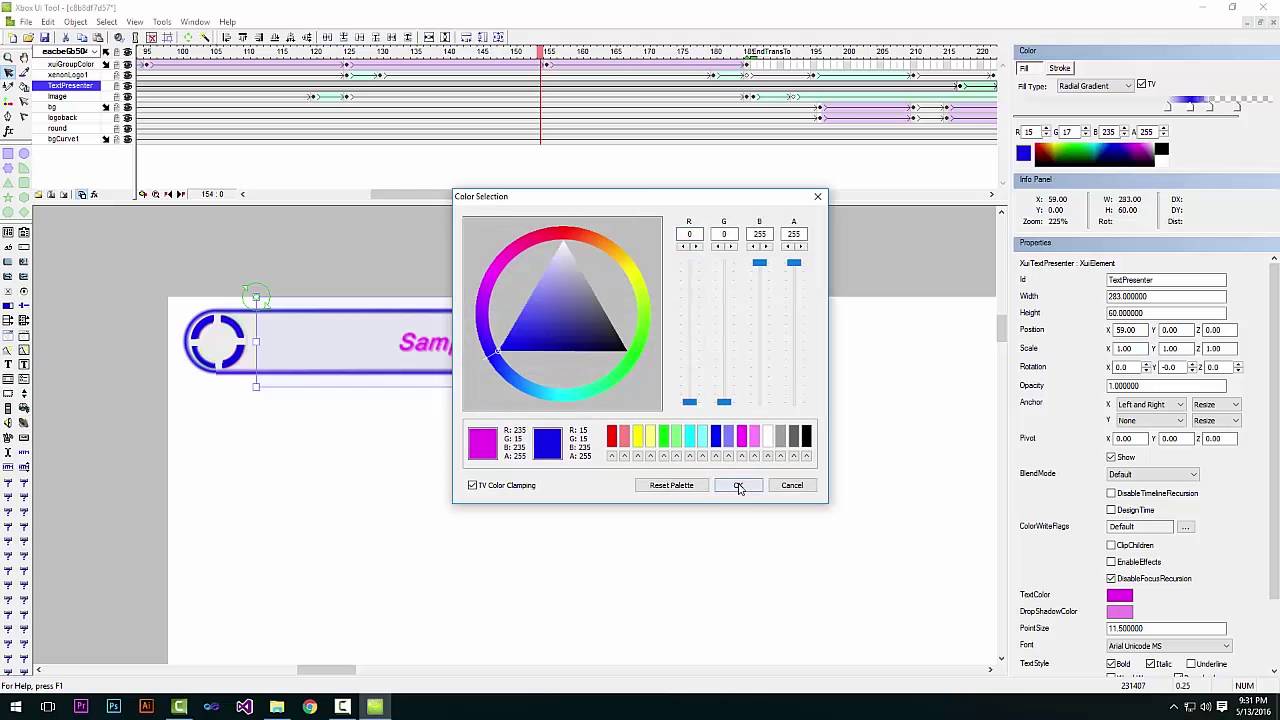Expand the bgCurve1 layer arrow
Image resolution: width=1280 pixels, height=720 pixels.
pyautogui.click(x=106, y=139)
